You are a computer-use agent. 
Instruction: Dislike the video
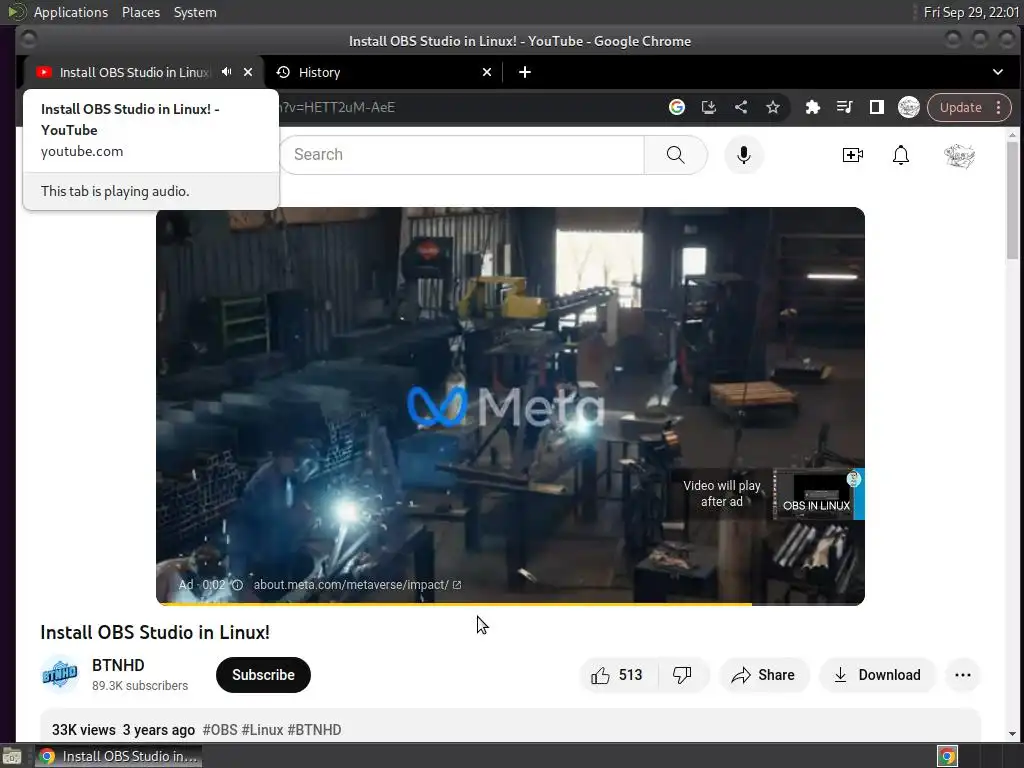(x=682, y=675)
